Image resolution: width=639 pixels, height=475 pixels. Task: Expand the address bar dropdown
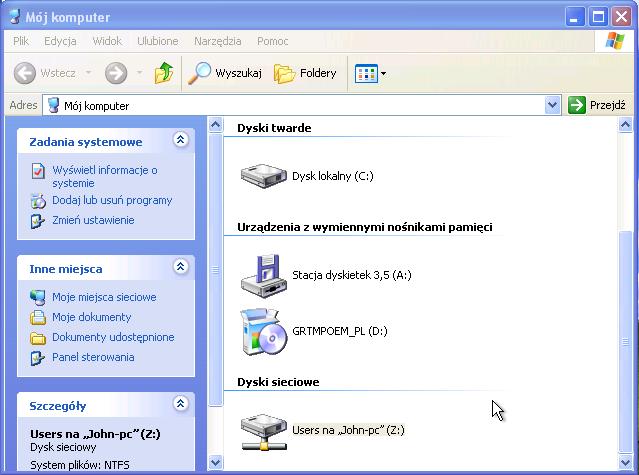click(552, 106)
